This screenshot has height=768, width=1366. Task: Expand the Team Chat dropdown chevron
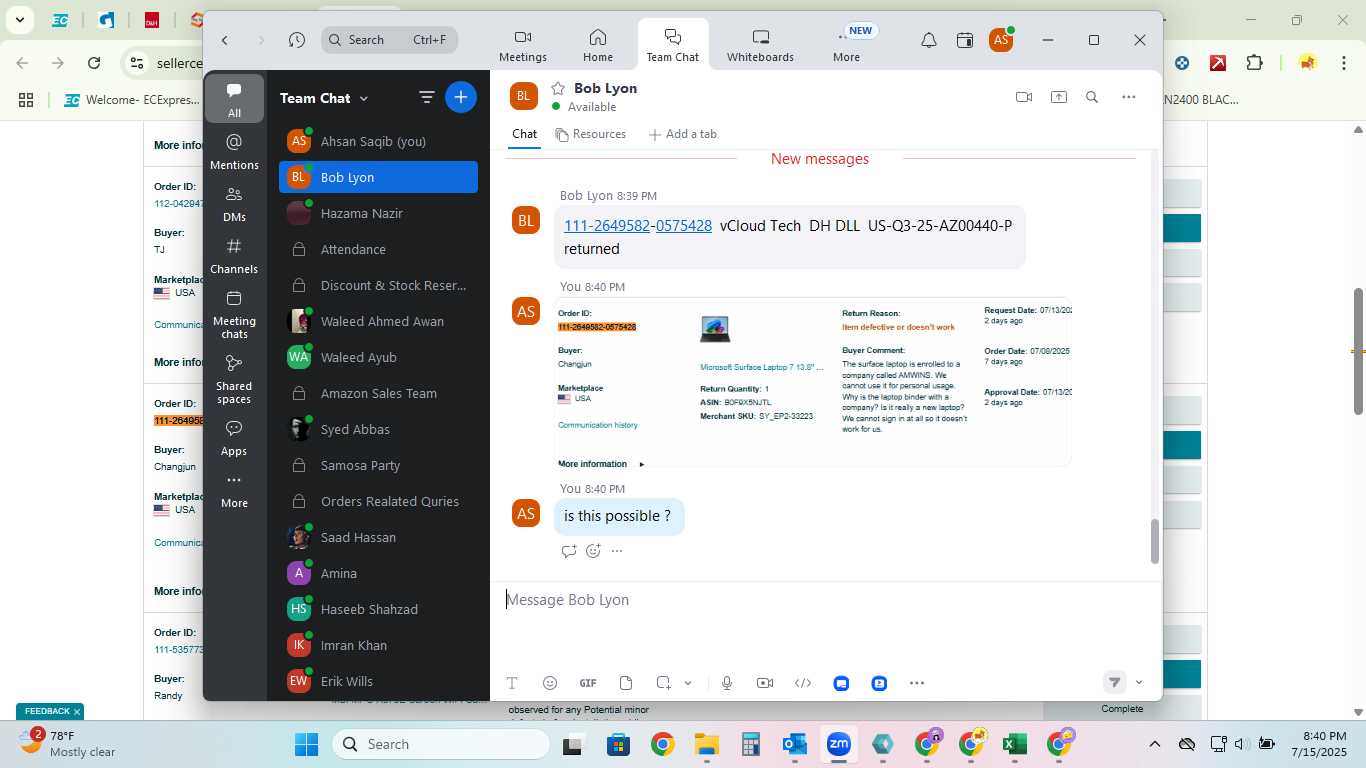click(x=364, y=98)
